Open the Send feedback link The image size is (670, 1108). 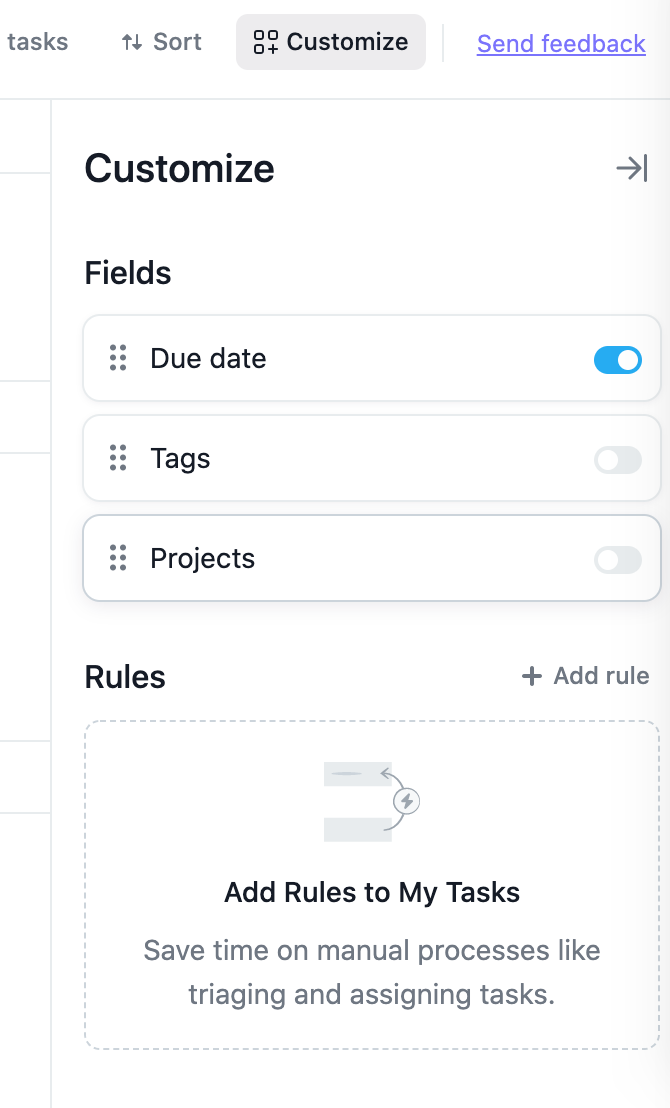click(x=561, y=44)
